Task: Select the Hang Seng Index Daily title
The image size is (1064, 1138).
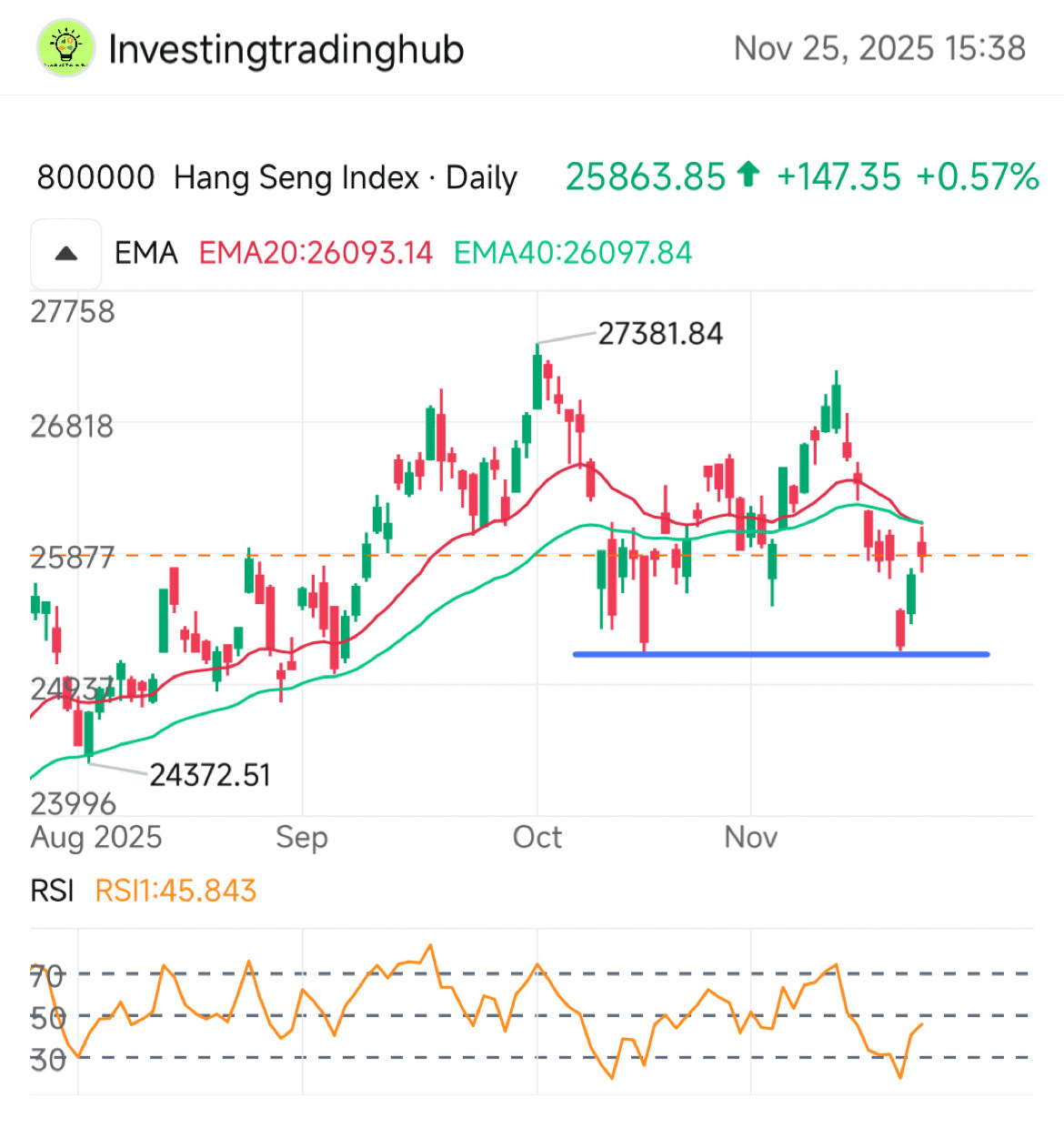Action: coord(277,177)
